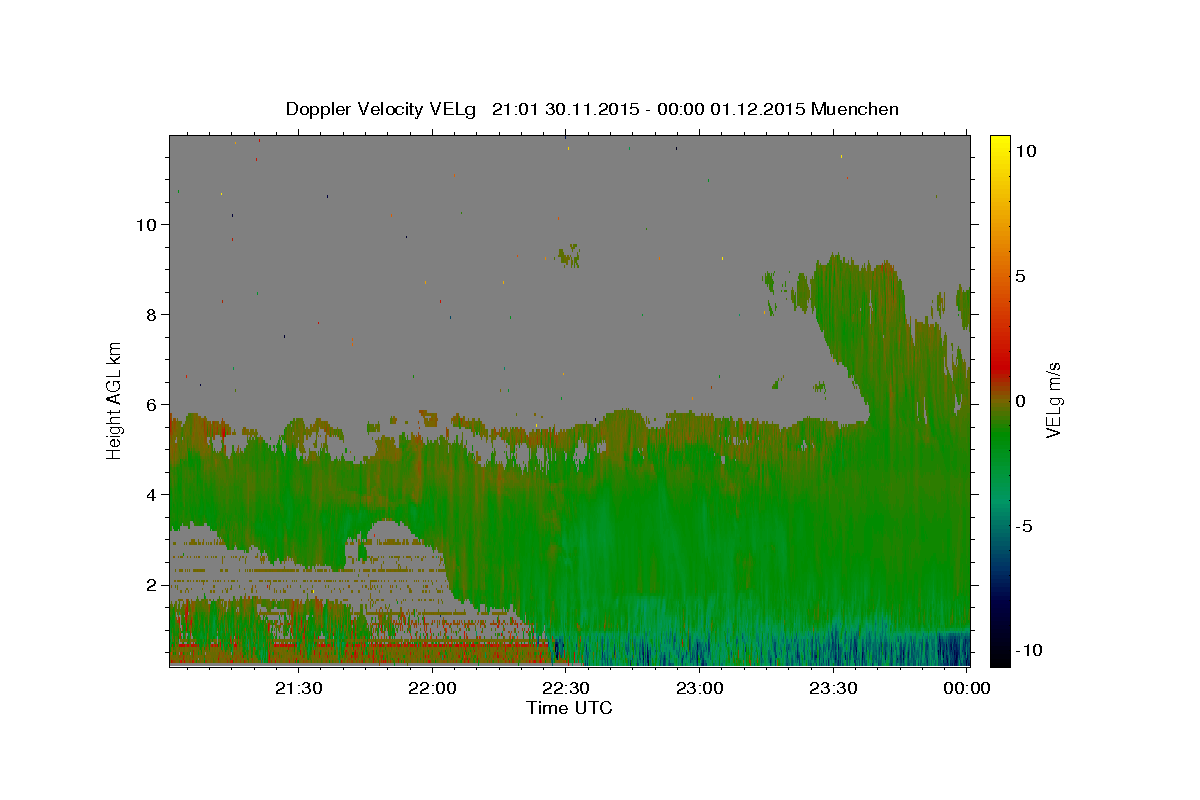This screenshot has height=800, width=1200.
Task: Click the 00:00 time tick label
Action: coord(968,688)
